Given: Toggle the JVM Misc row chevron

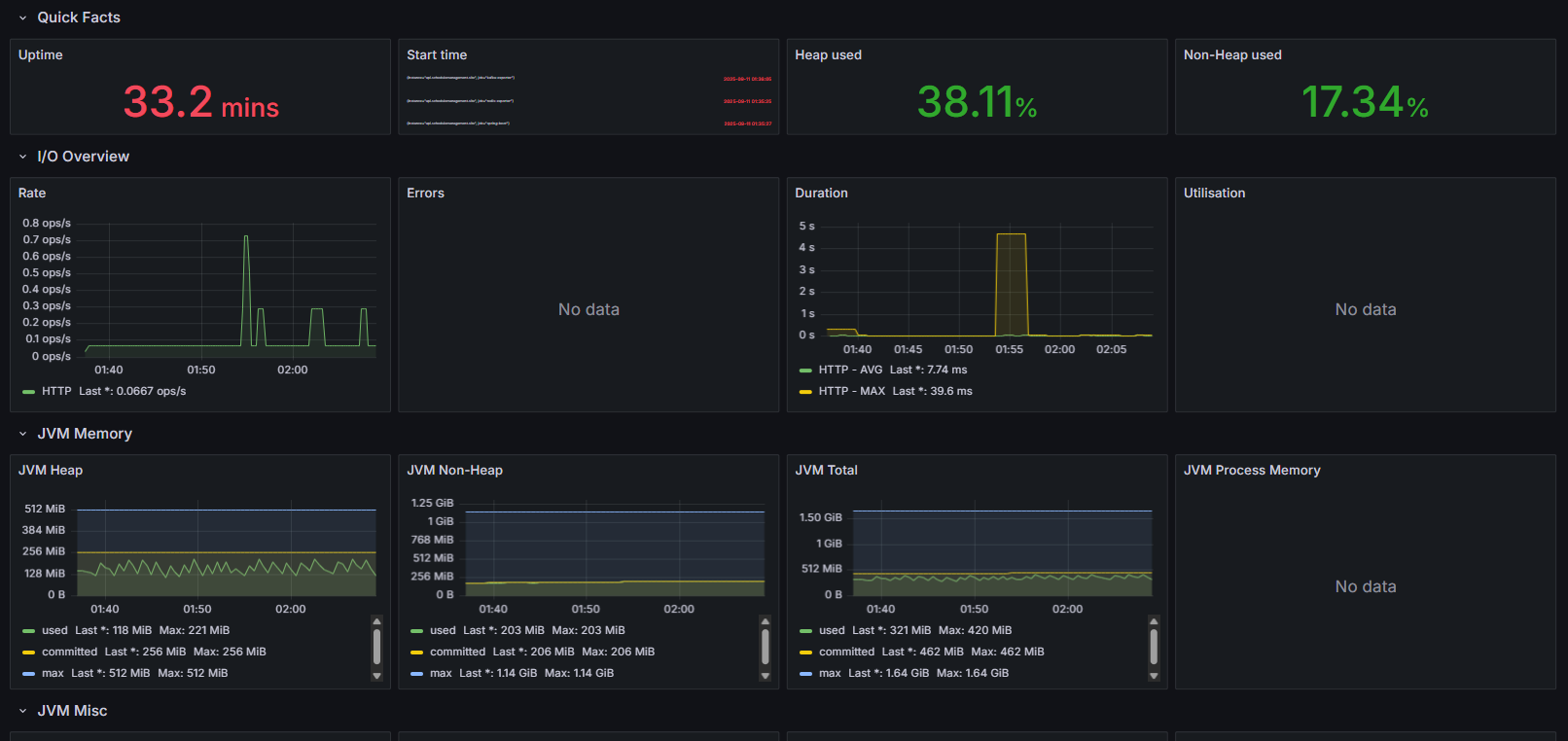Looking at the screenshot, I should (22, 711).
